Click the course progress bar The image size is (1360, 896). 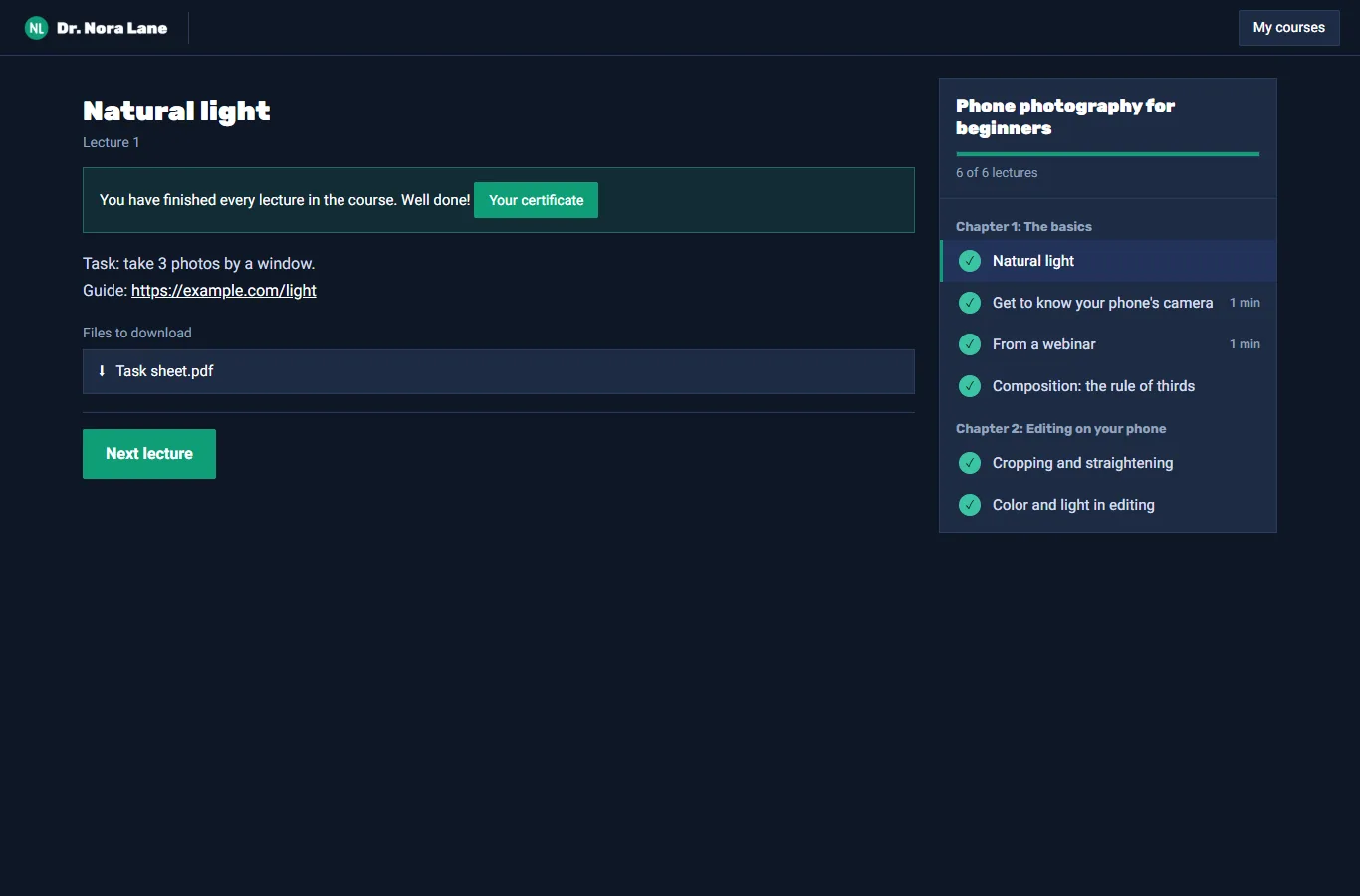tap(1108, 154)
